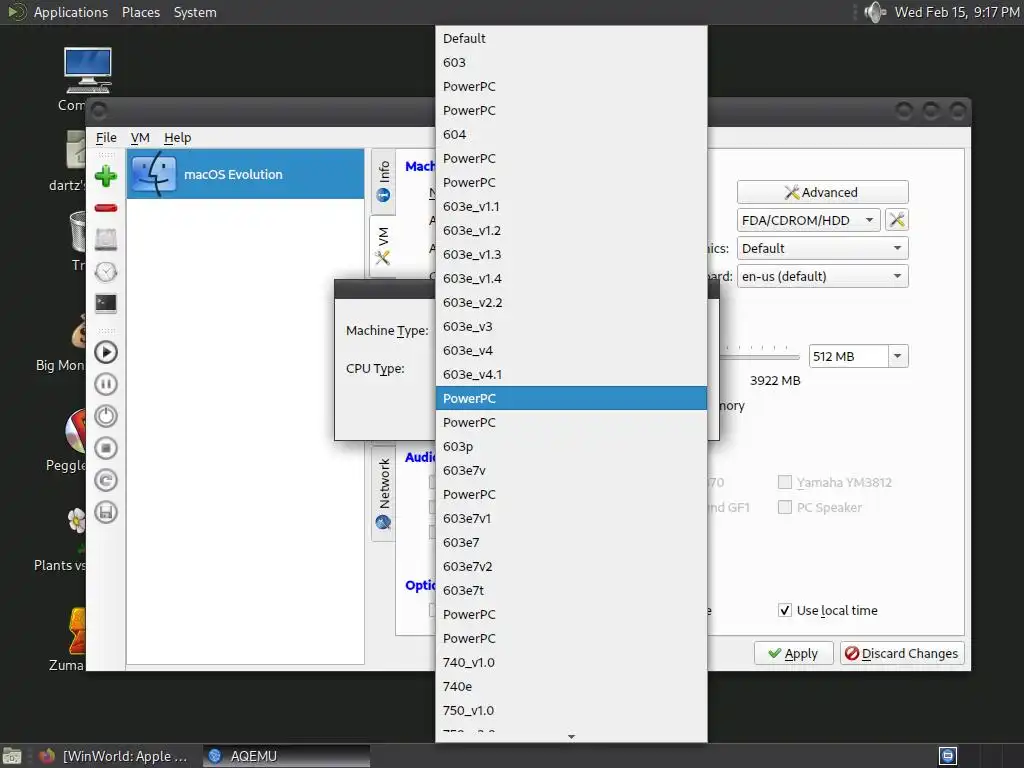The width and height of the screenshot is (1024, 768).
Task: Choose 604 in the CPU list
Action: tap(571, 135)
